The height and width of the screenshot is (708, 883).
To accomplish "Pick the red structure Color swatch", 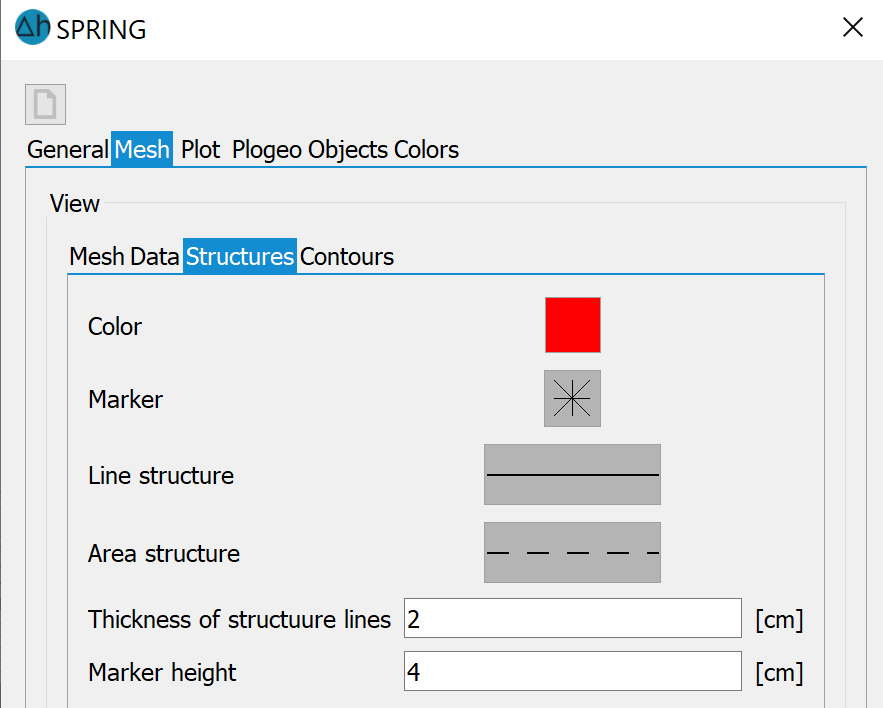I will click(x=572, y=325).
